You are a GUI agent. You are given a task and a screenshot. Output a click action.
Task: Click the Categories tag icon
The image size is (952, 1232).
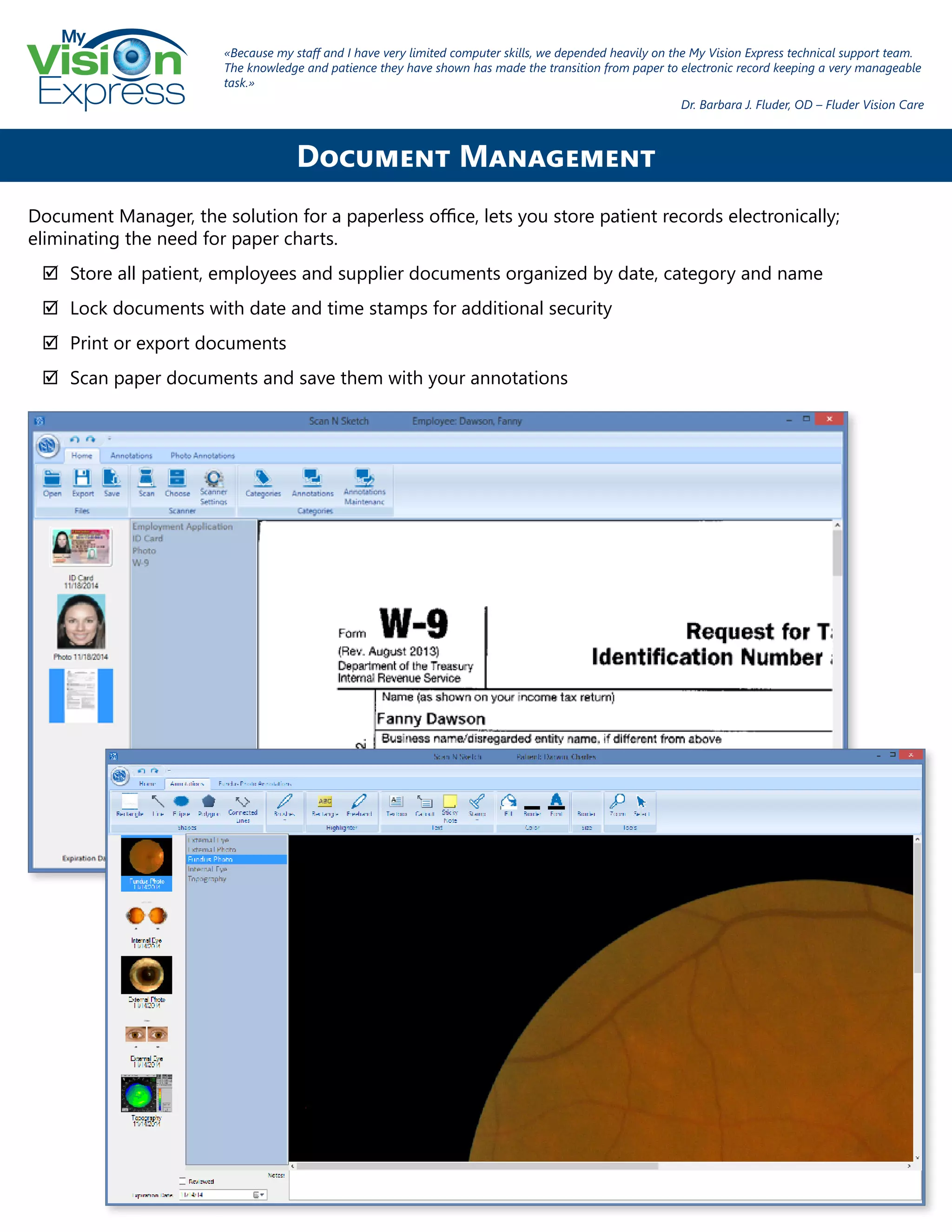tap(262, 478)
